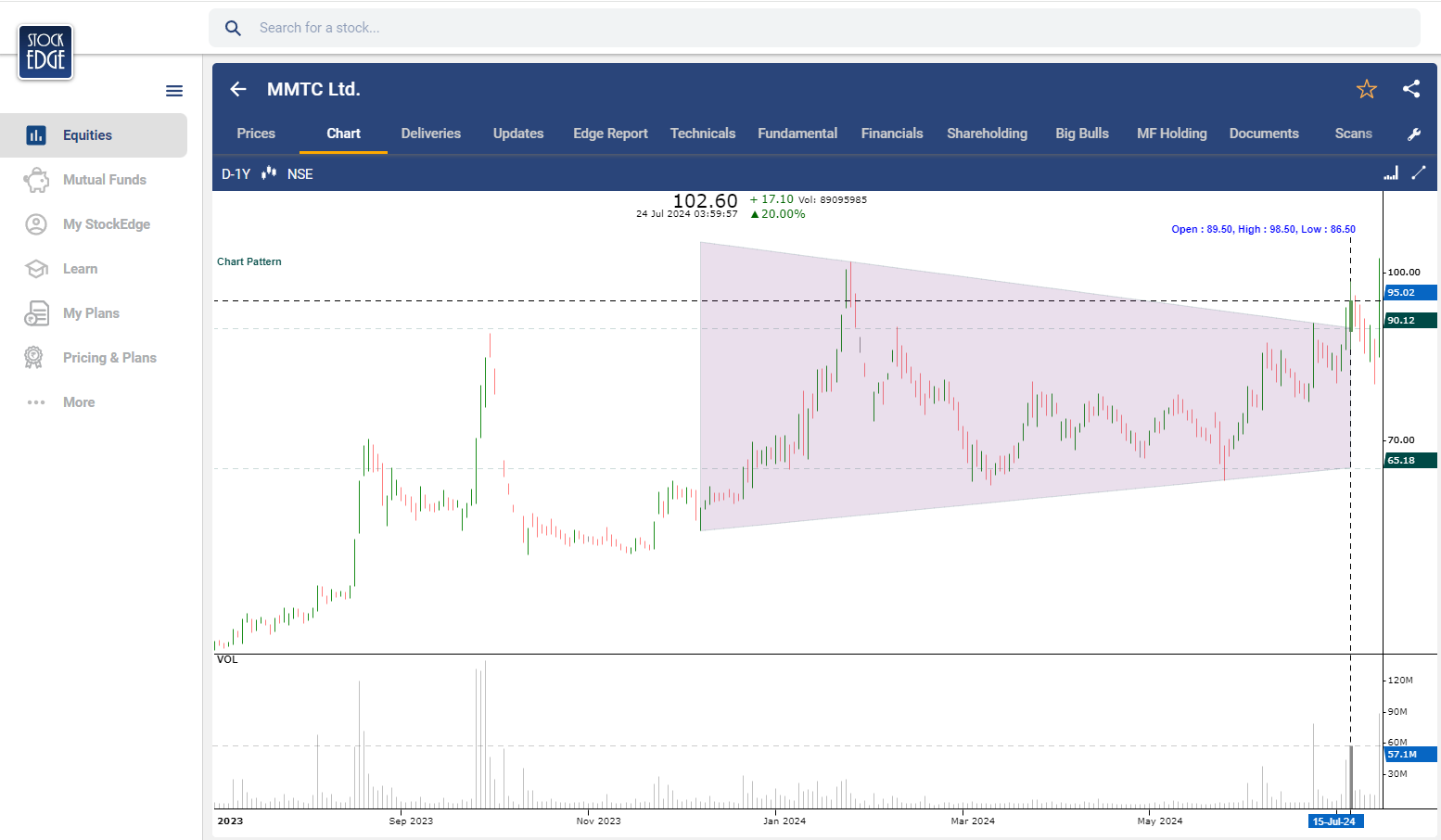This screenshot has height=840, width=1441.
Task: Toggle the favorite star for MMTC Ltd.
Action: (1366, 89)
